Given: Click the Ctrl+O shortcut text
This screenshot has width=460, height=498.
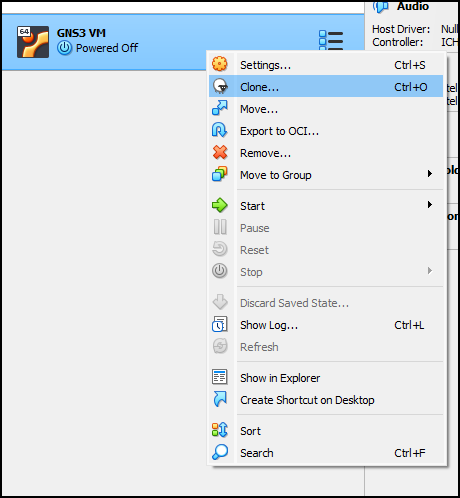Looking at the screenshot, I should (411, 87).
